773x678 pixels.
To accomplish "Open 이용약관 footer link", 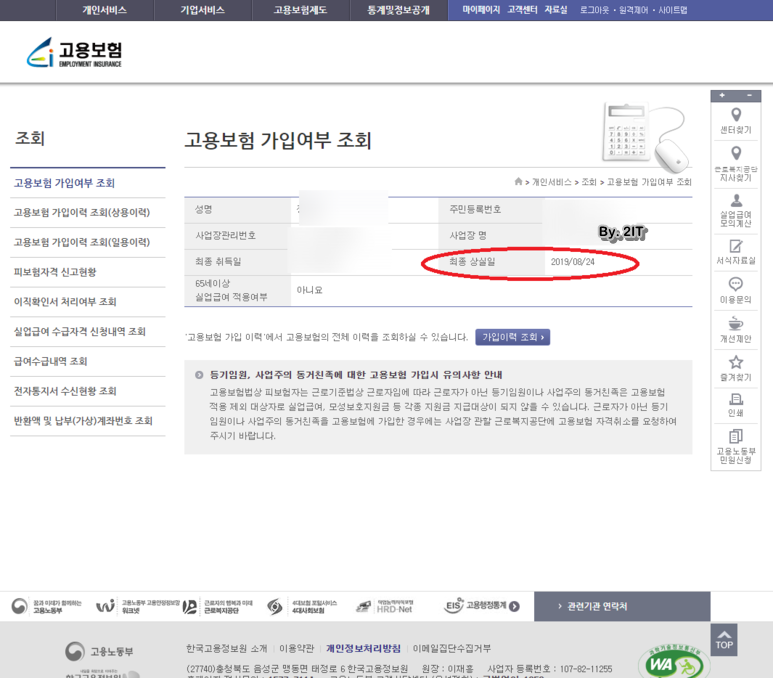I will tap(296, 648).
